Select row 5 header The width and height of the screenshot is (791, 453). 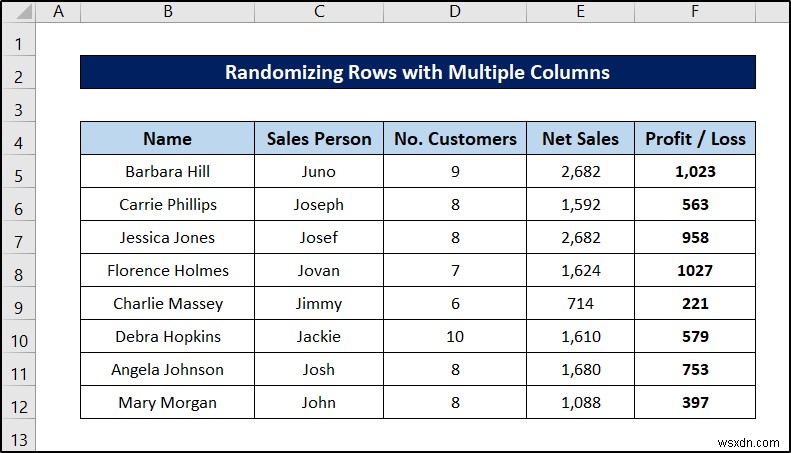click(18, 172)
